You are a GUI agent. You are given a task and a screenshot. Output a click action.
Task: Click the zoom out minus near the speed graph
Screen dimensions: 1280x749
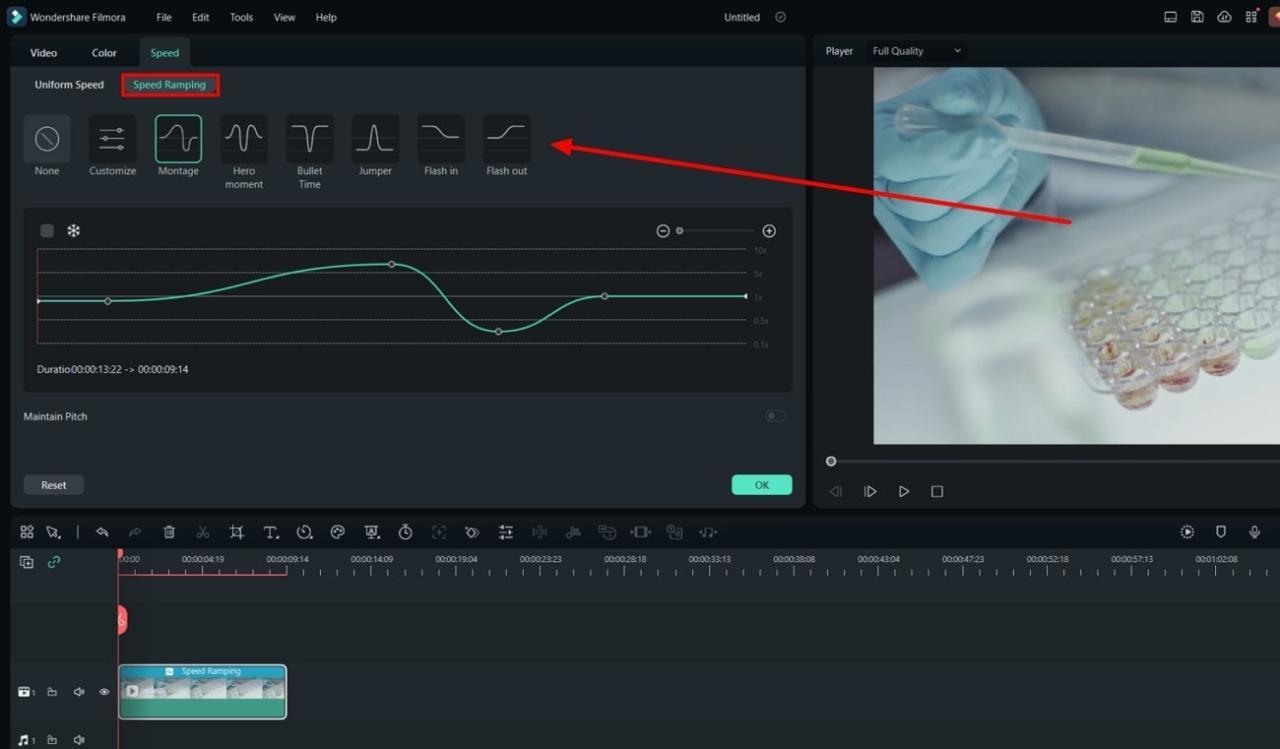(x=663, y=230)
